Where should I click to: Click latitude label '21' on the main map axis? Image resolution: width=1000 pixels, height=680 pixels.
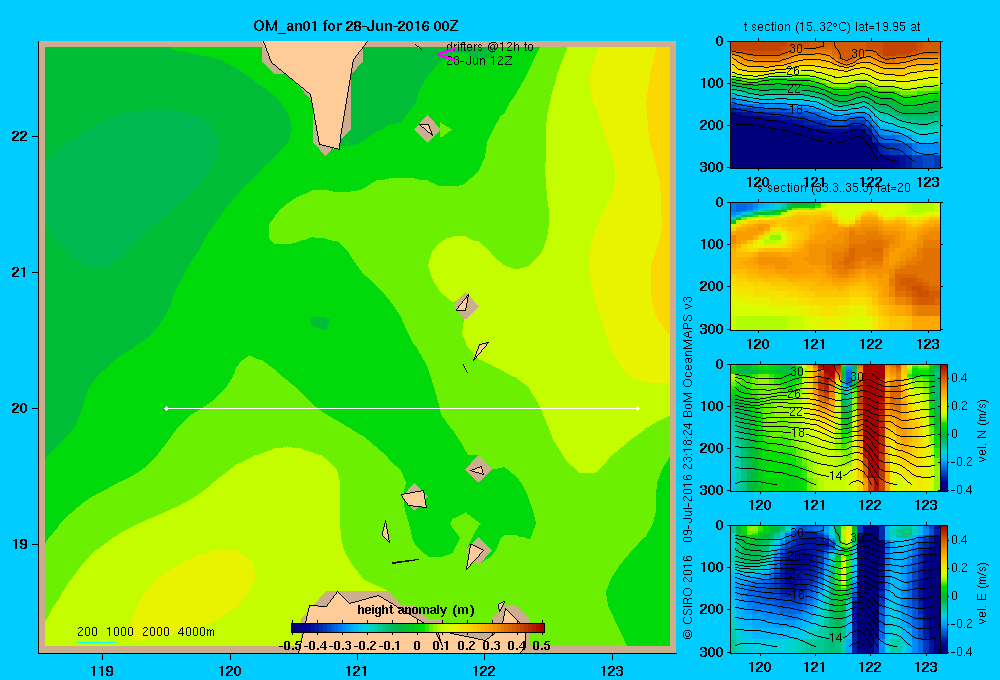pyautogui.click(x=20, y=272)
